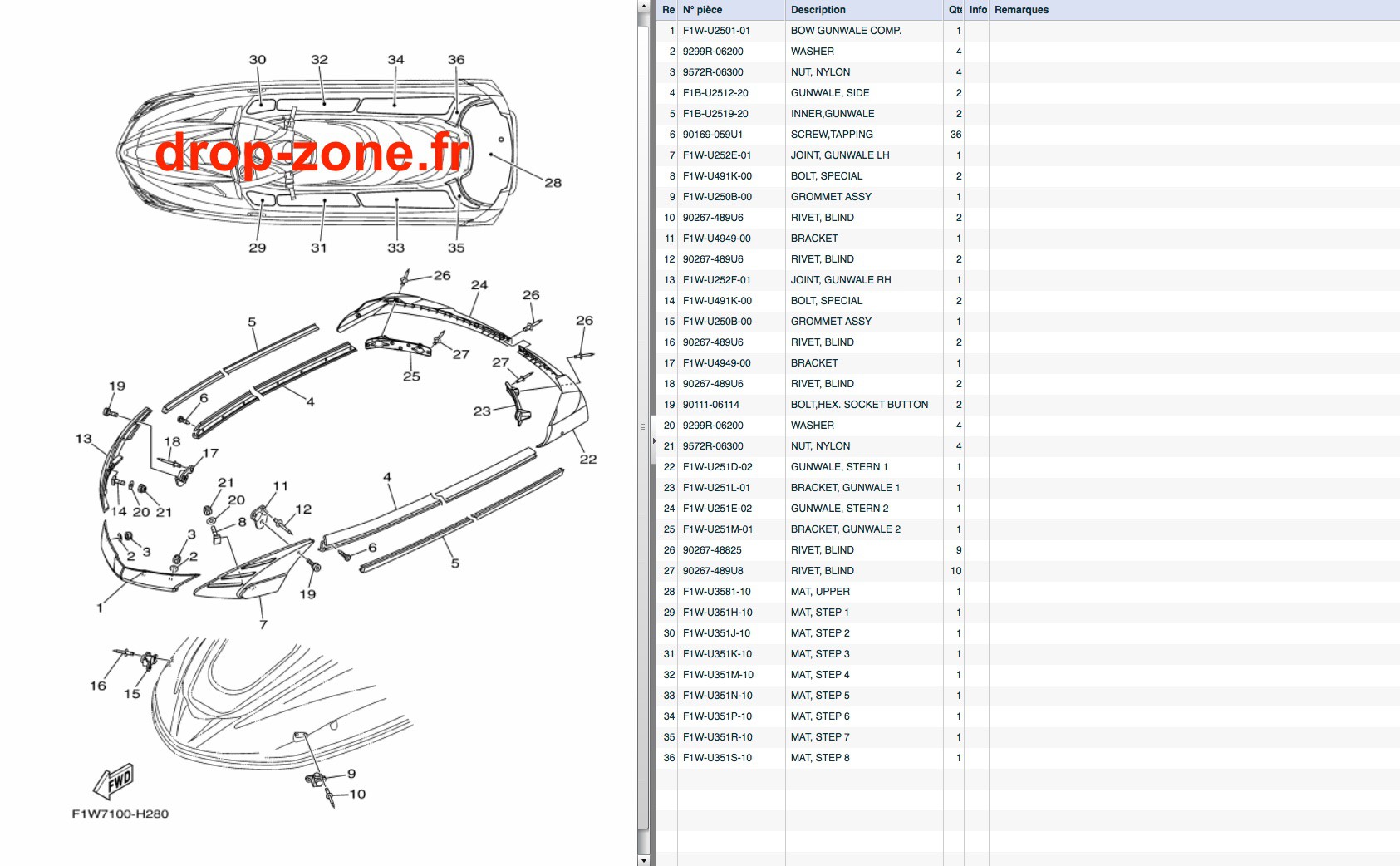Click the scroll up arrow of the diagram pane
This screenshot has width=1400, height=866.
(x=642, y=6)
